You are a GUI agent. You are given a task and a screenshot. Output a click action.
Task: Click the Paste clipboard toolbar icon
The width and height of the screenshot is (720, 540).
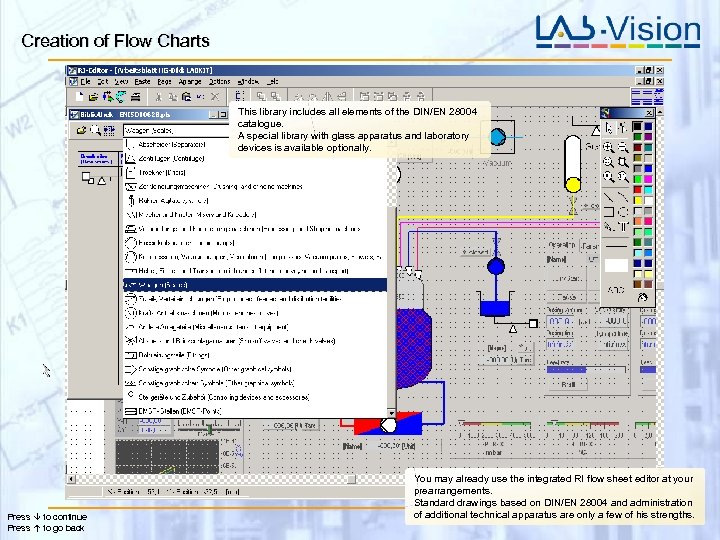pyautogui.click(x=186, y=96)
